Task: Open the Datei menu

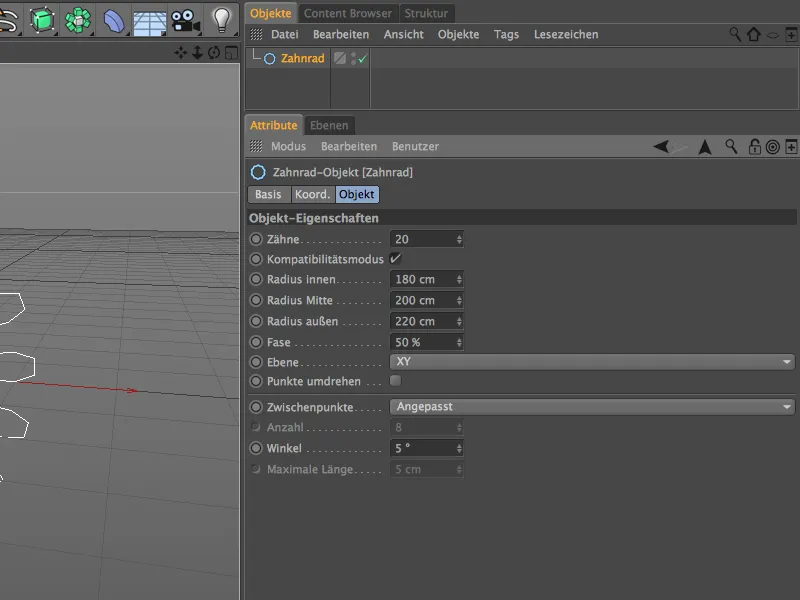Action: [x=284, y=34]
